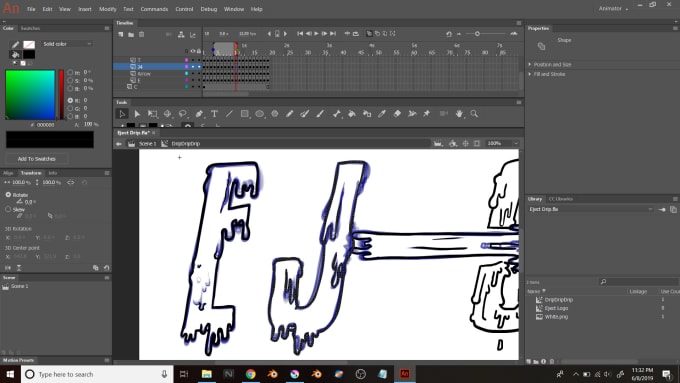The width and height of the screenshot is (680, 383).
Task: Open the Solid color type dropdown
Action: click(67, 44)
